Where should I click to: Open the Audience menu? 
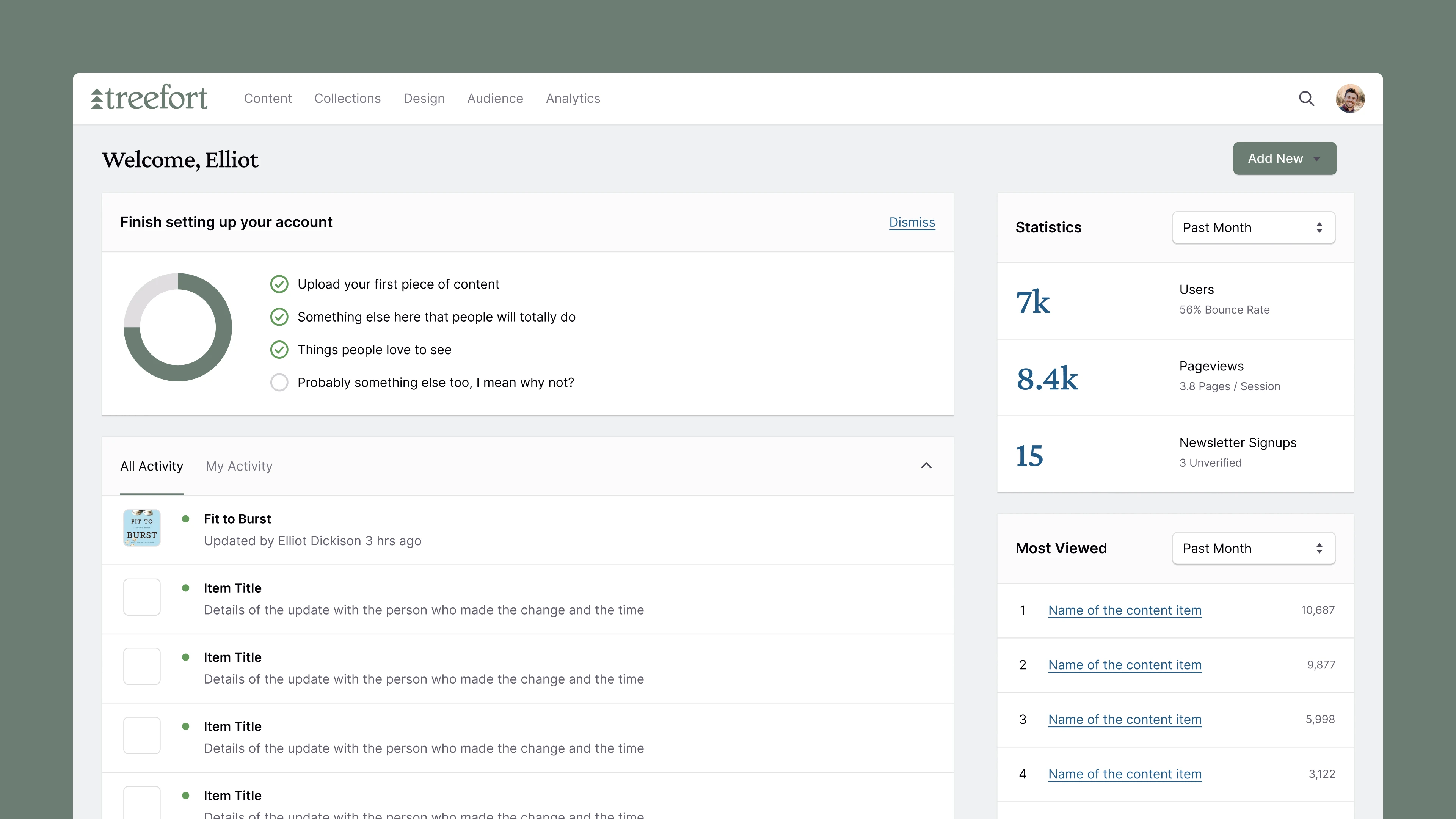tap(495, 98)
